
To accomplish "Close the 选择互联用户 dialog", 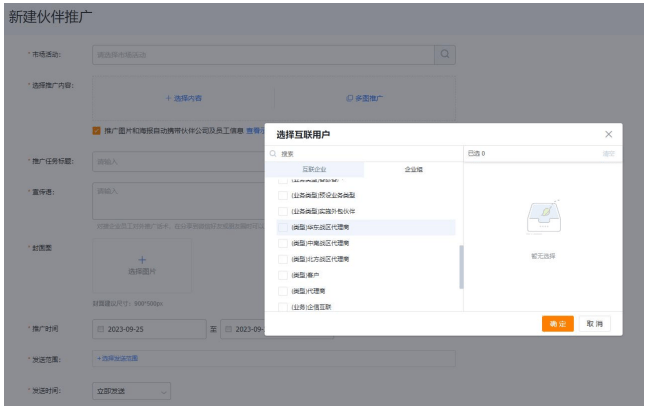I will pos(608,134).
